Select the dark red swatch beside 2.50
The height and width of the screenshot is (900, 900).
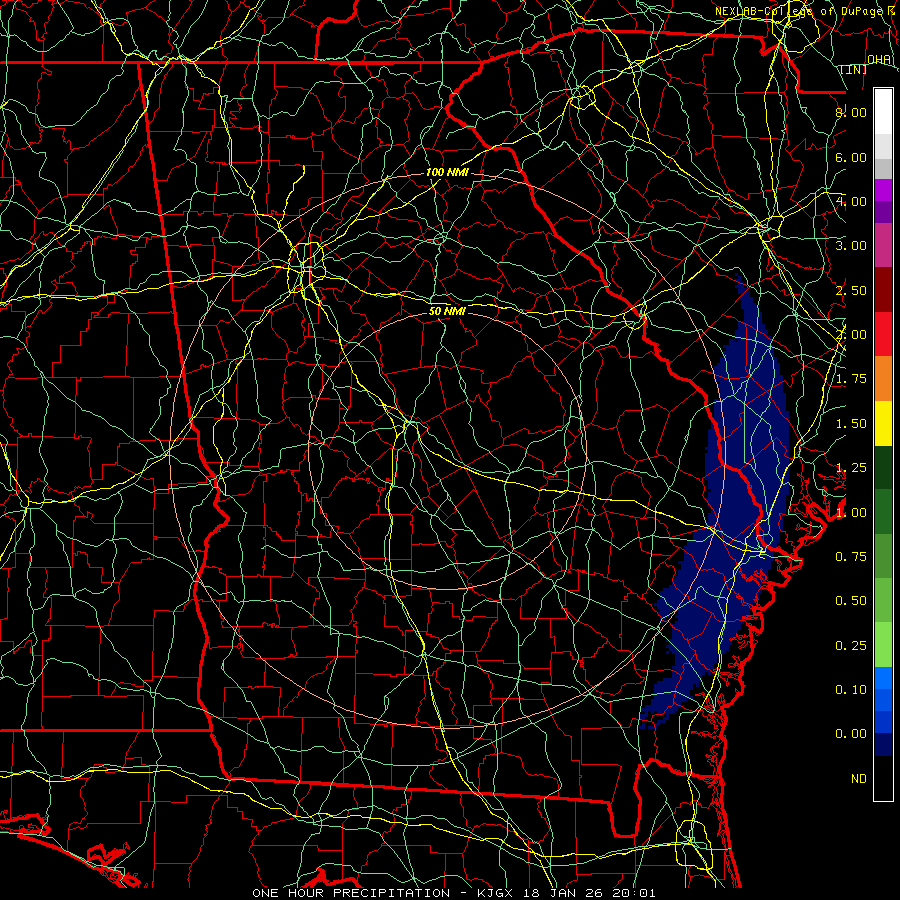tap(883, 290)
